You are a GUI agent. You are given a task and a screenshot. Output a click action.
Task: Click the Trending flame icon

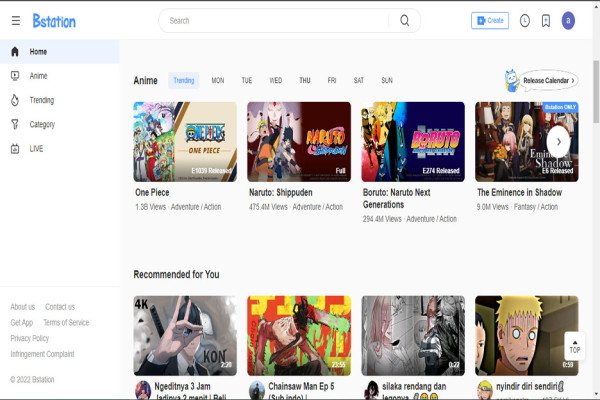(x=15, y=100)
